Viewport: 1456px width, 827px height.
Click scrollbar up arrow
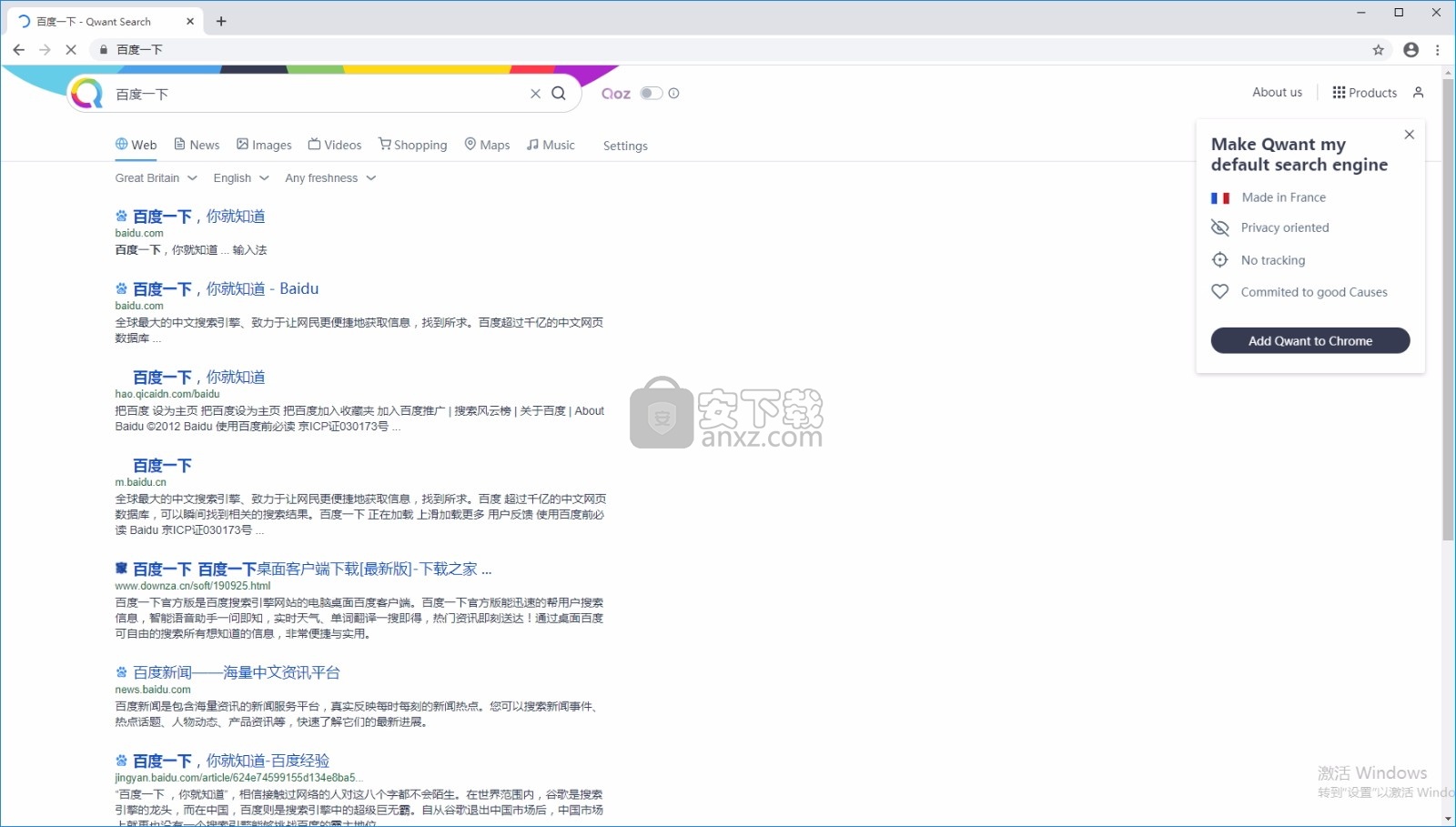tap(1448, 72)
